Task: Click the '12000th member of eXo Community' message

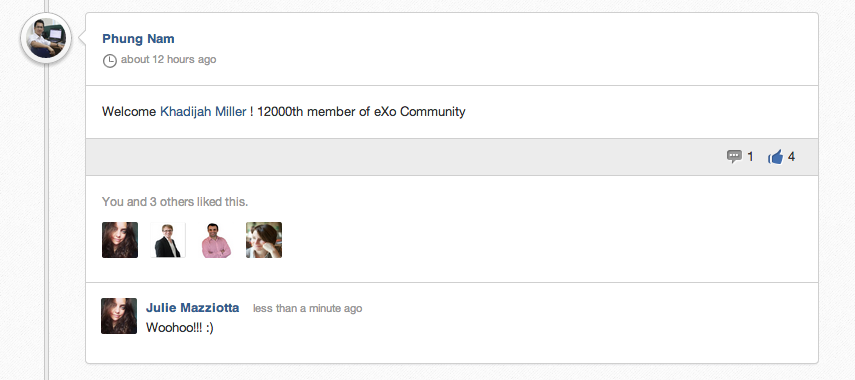Action: 362,112
